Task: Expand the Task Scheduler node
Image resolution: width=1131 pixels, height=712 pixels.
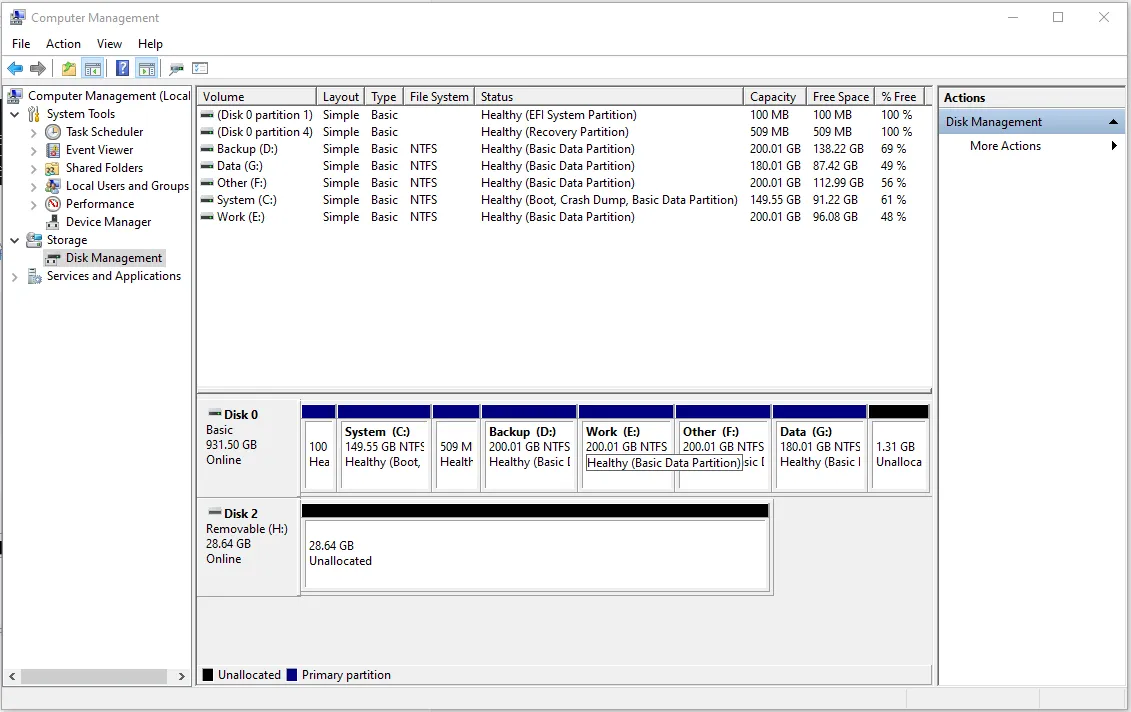Action: tap(33, 133)
